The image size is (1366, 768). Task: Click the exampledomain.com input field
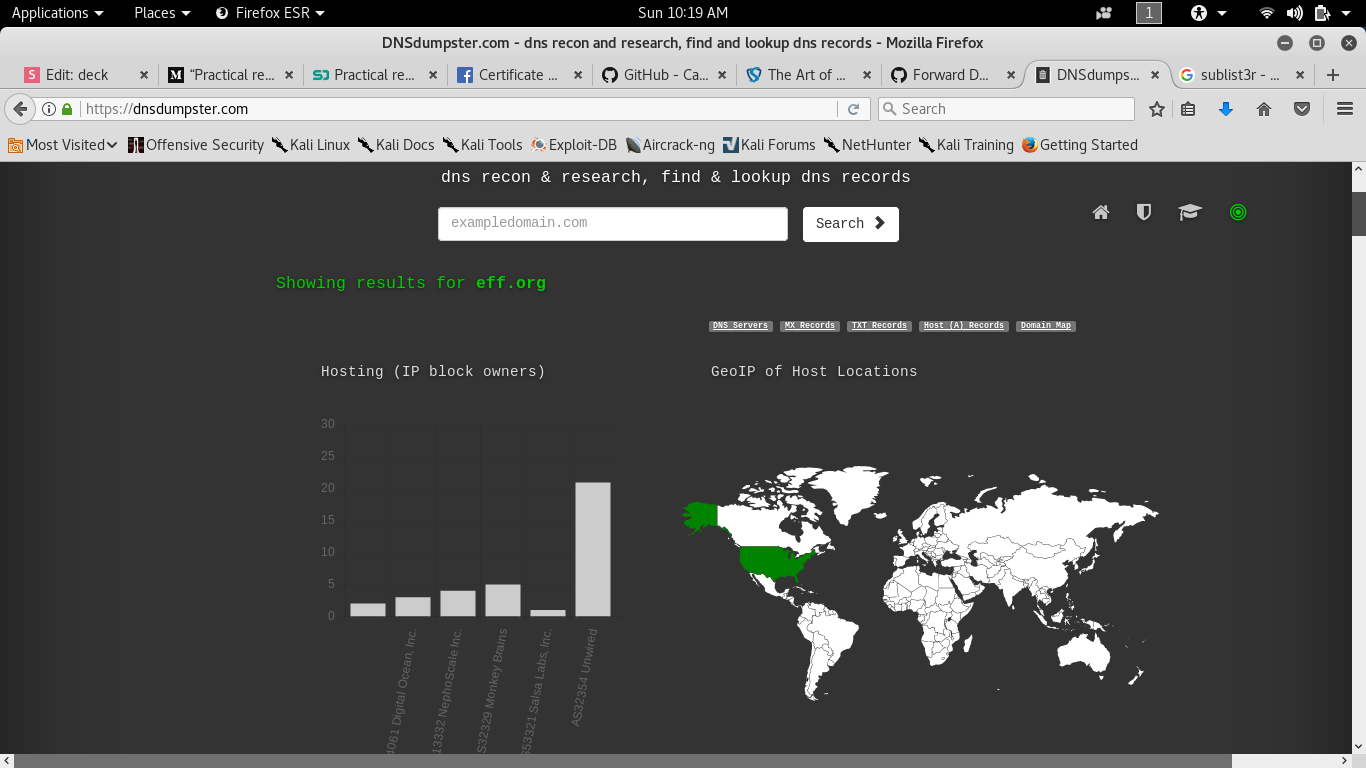[613, 224]
